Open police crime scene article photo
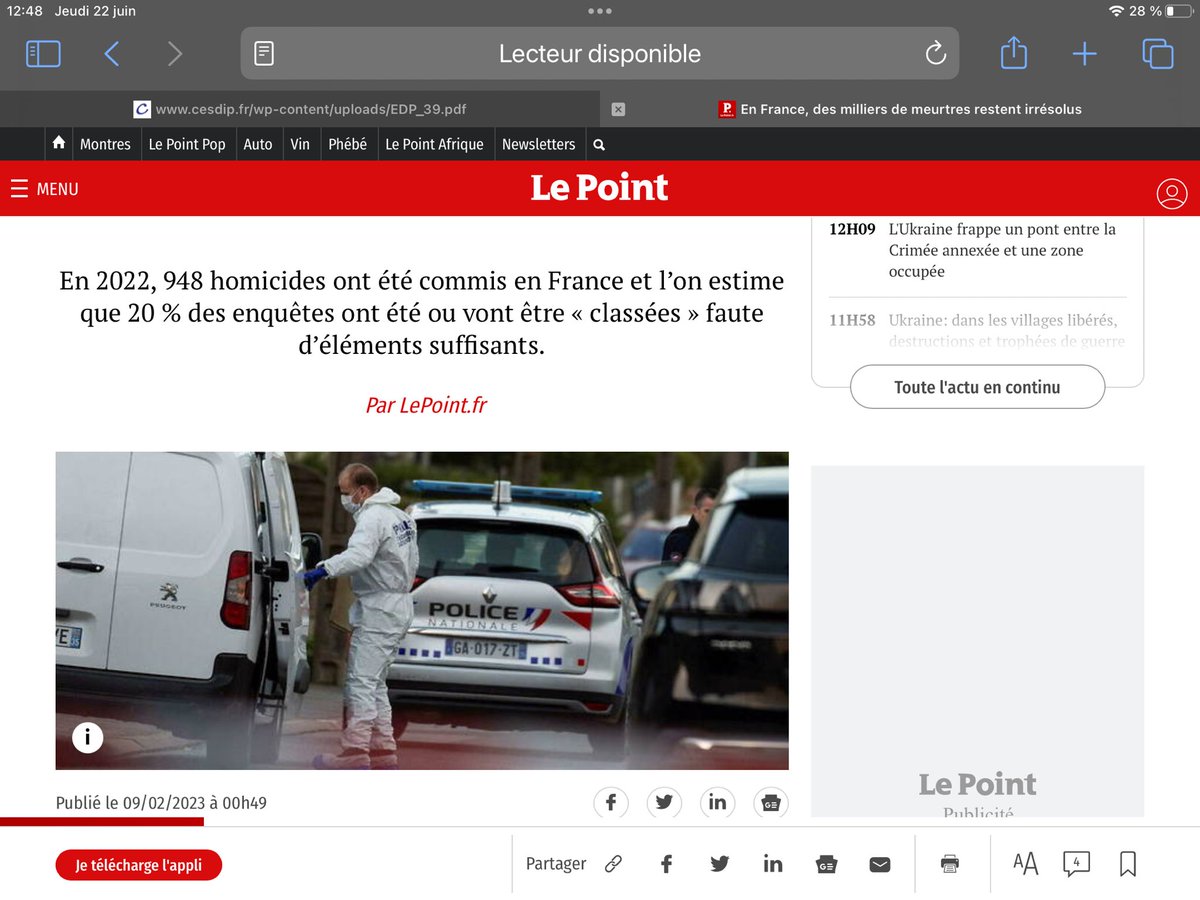Screen dimensions: 1200x900 click(x=422, y=610)
